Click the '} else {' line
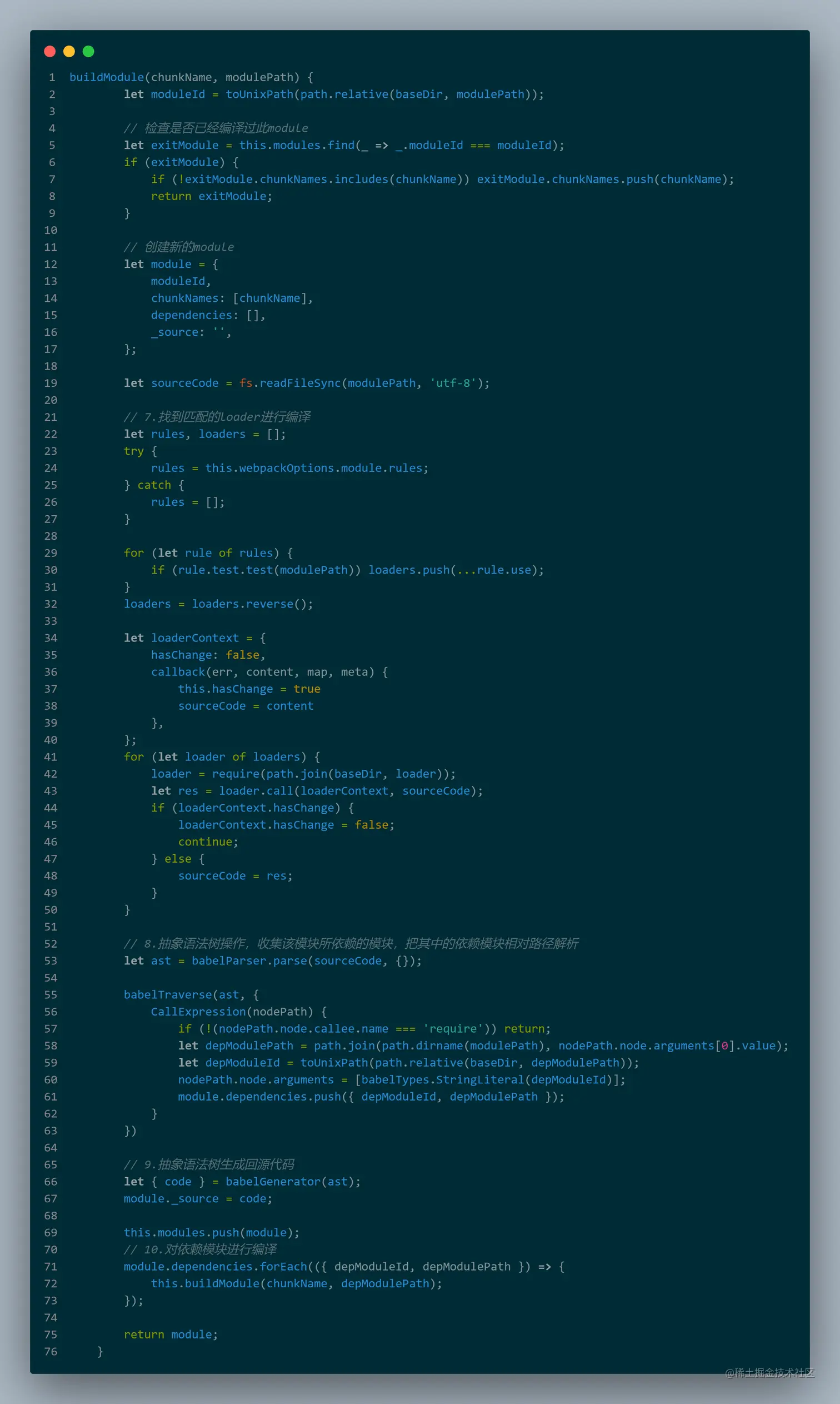The width and height of the screenshot is (840, 1404). point(178,858)
